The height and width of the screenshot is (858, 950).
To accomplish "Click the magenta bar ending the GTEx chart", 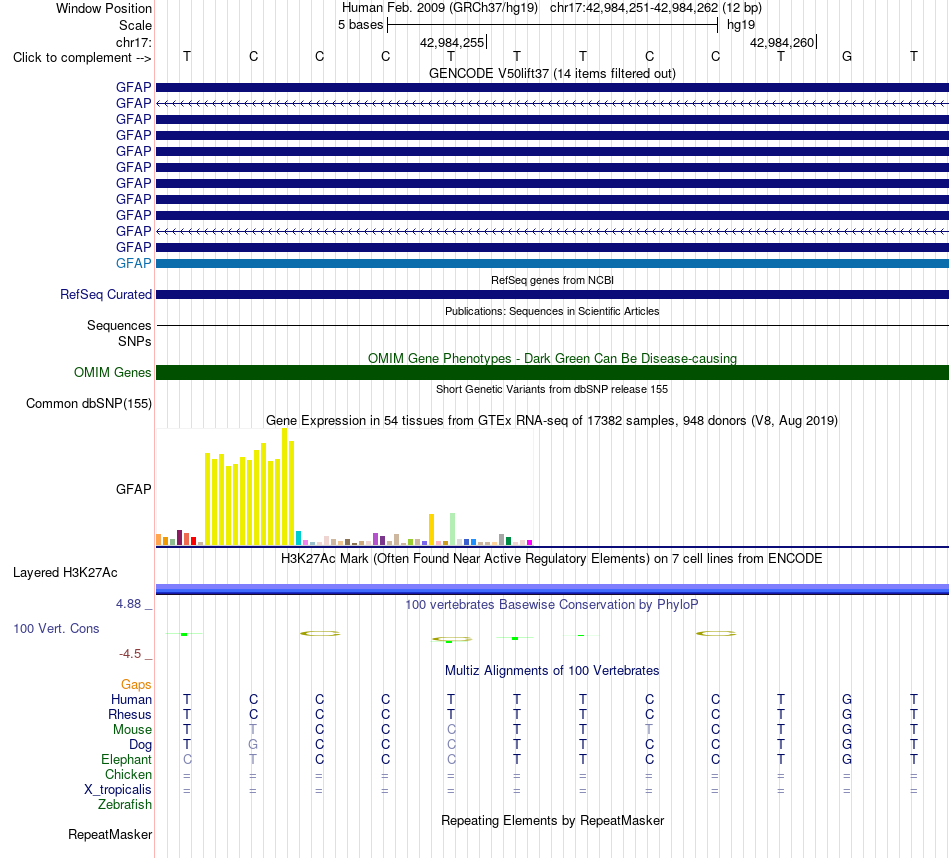I will click(x=529, y=542).
